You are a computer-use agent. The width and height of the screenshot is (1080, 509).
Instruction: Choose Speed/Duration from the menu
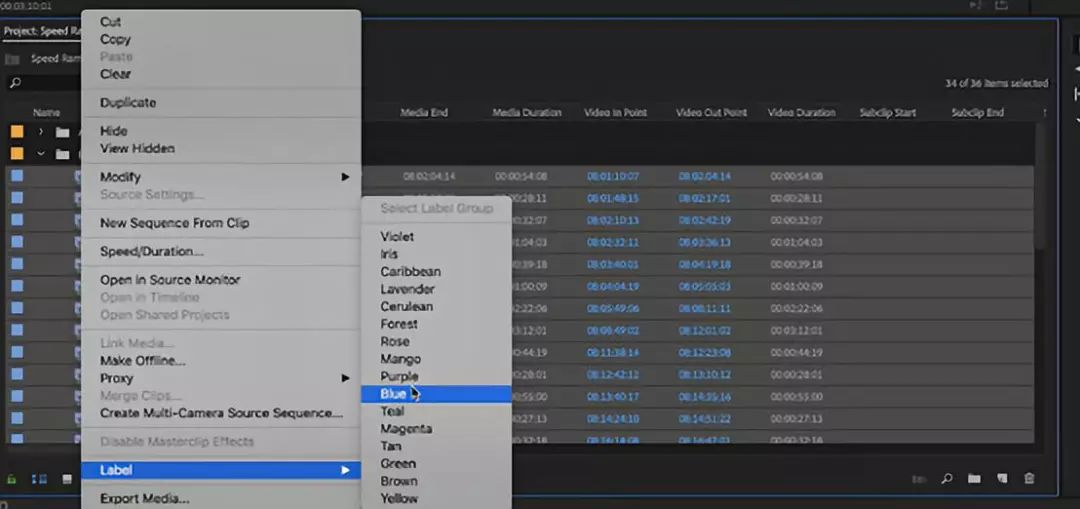pyautogui.click(x=151, y=251)
